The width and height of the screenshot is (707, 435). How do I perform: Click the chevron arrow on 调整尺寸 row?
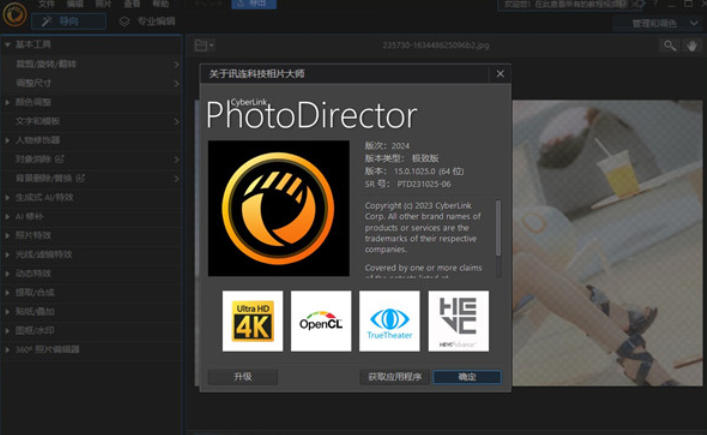click(x=176, y=84)
